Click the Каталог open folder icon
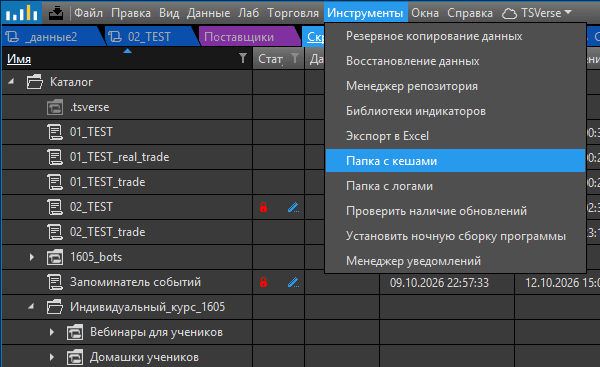The image size is (600, 367). 35,82
